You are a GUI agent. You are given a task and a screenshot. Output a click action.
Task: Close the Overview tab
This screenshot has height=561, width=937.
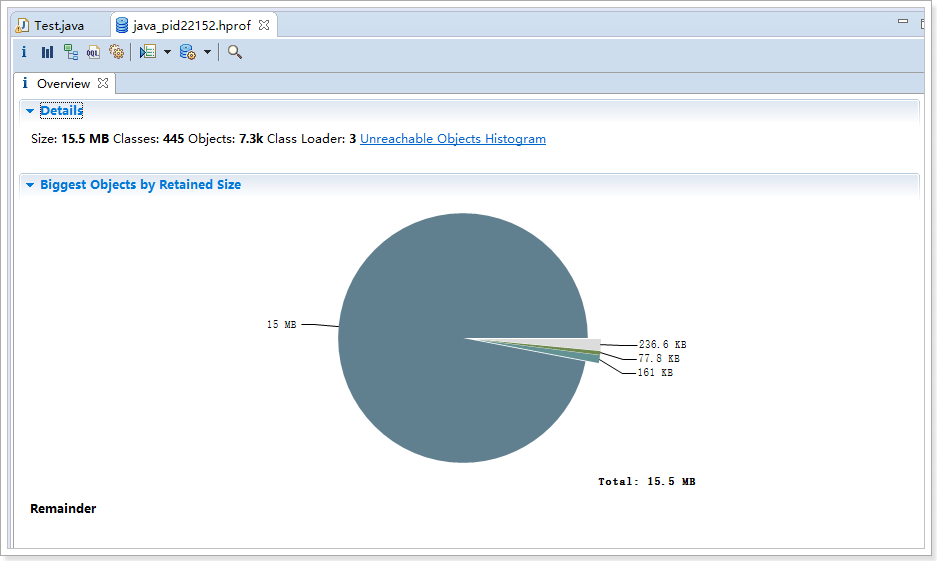click(x=103, y=84)
